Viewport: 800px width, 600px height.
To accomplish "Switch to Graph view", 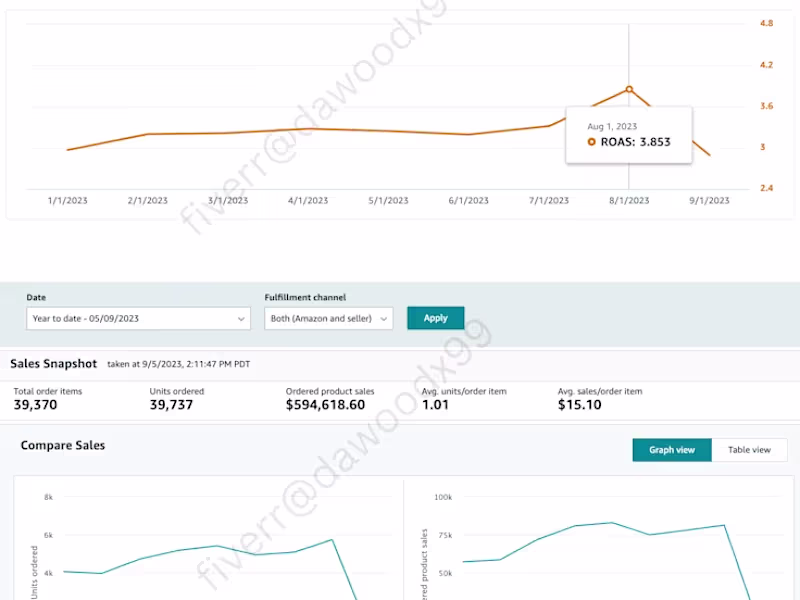I will (671, 450).
